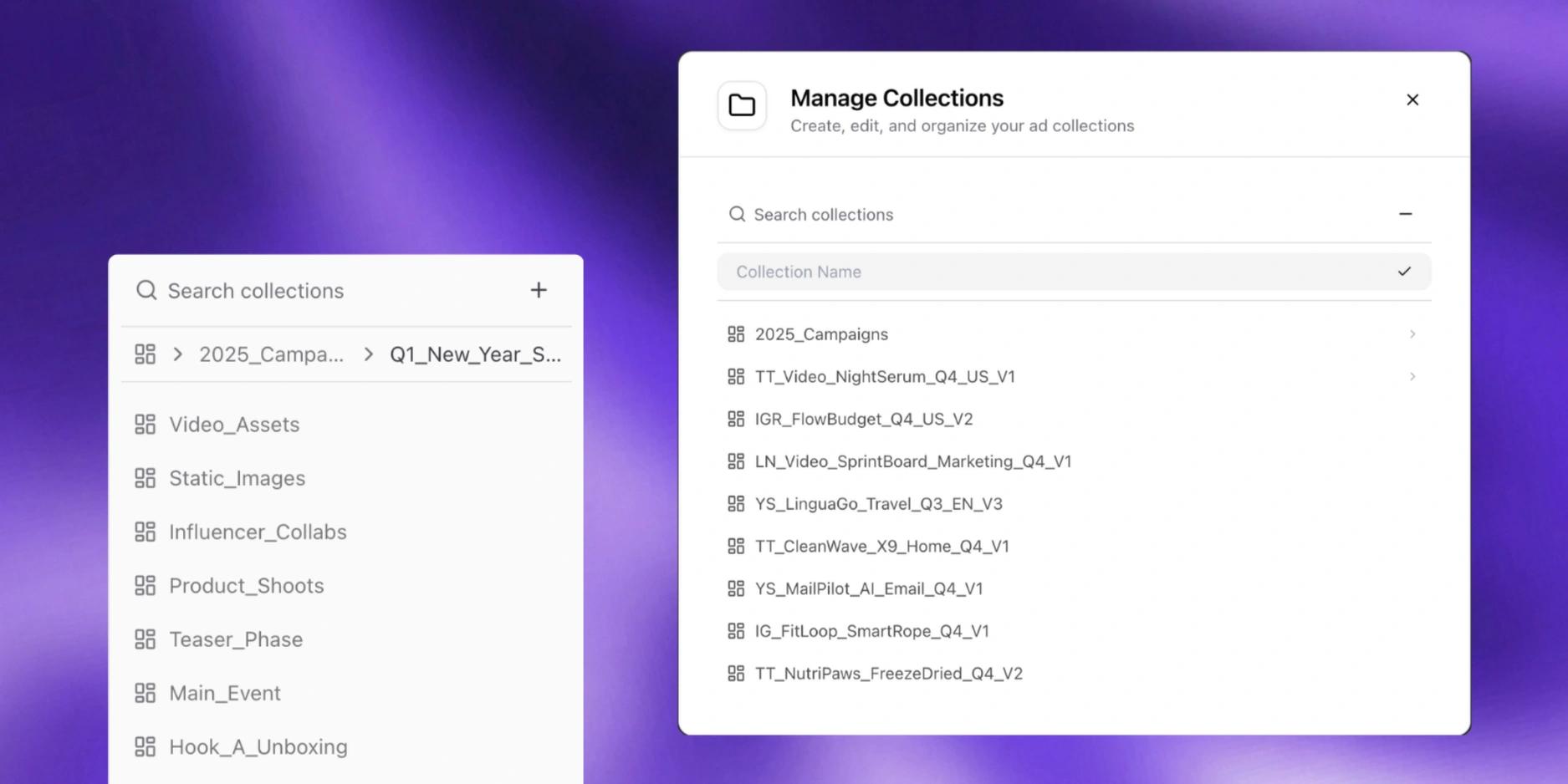Click the minus toggle beside Search collections
1568x784 pixels.
(x=1406, y=214)
